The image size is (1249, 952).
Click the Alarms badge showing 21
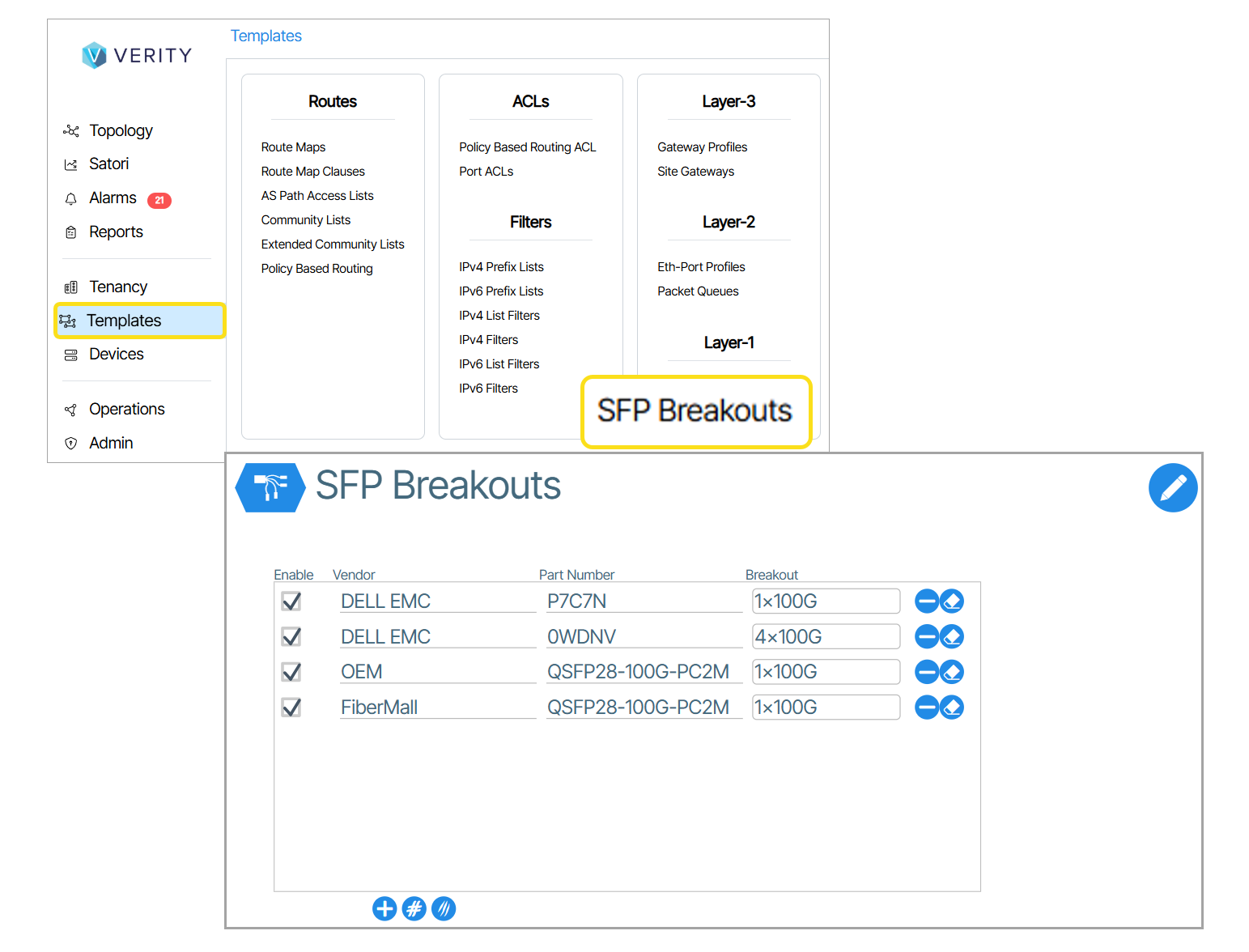tap(159, 200)
